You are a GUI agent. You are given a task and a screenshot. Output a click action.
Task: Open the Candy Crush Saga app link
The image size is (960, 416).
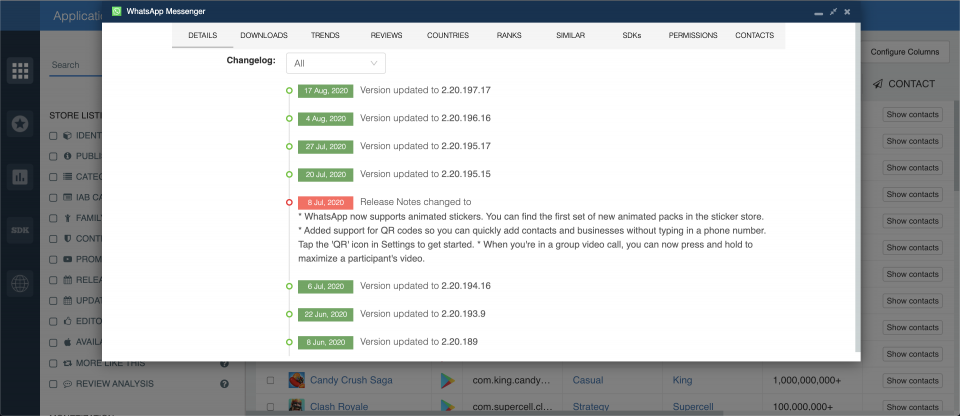[351, 380]
